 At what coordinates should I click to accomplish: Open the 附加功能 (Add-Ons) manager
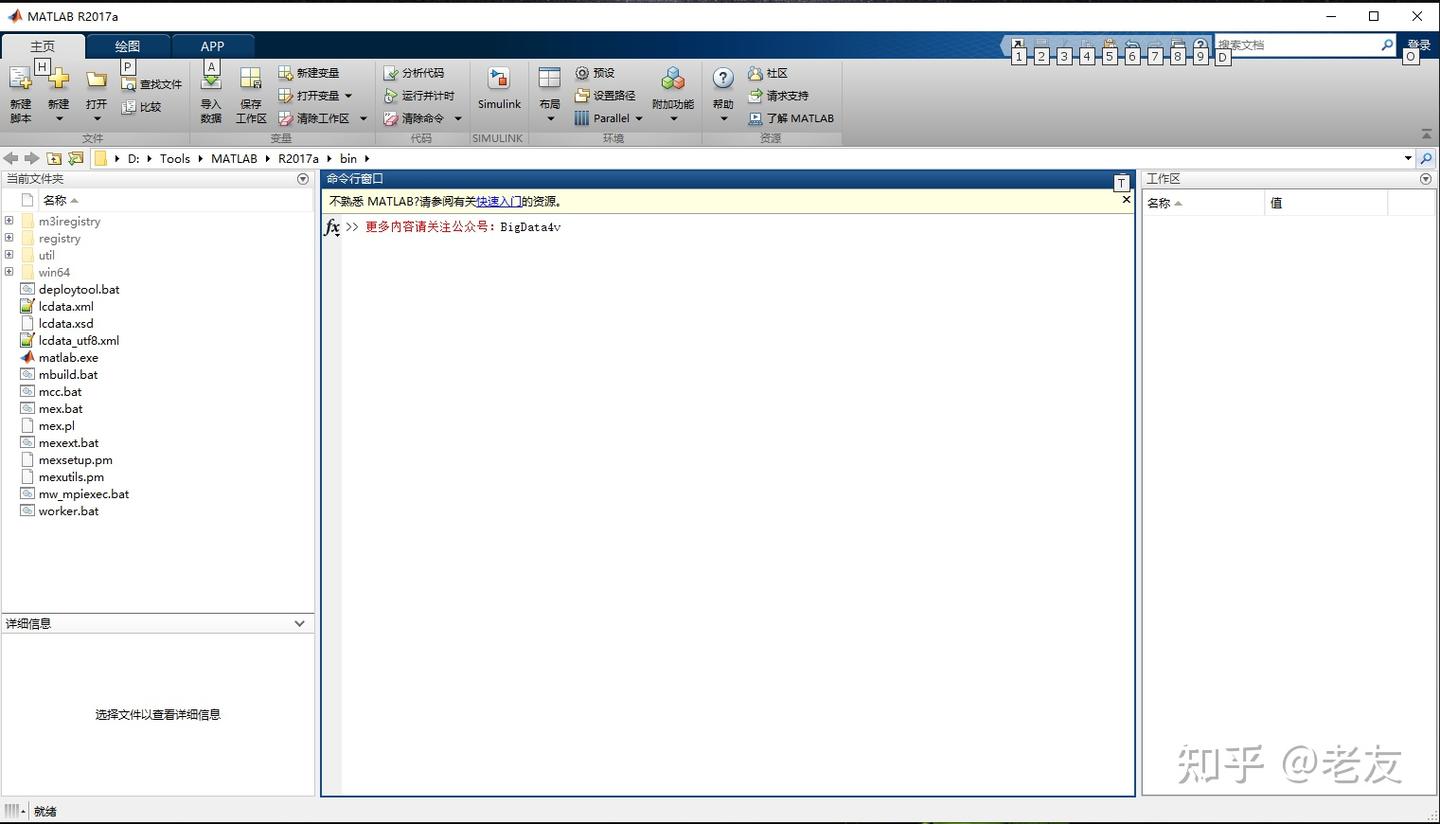(x=672, y=88)
